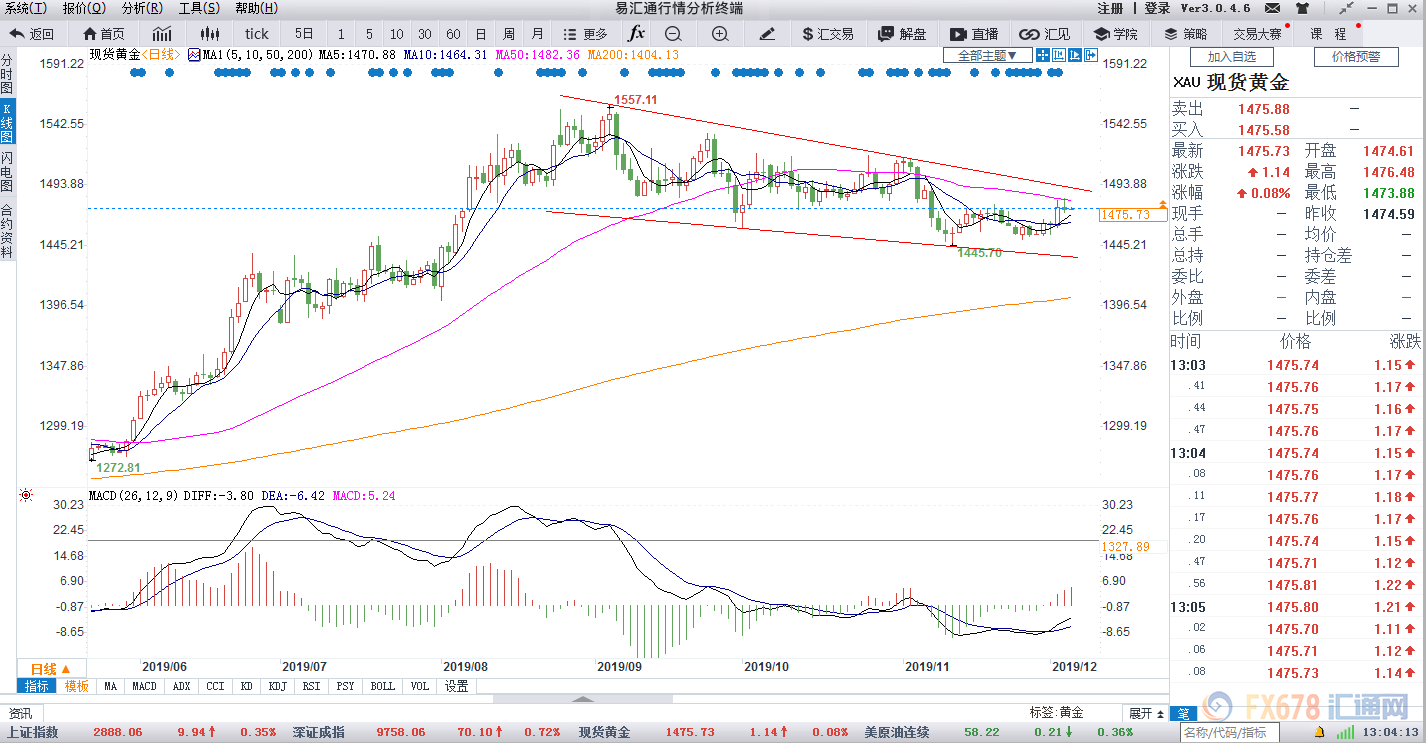Select the candlestick chart style icon
1426x743 pixels.
(209, 34)
